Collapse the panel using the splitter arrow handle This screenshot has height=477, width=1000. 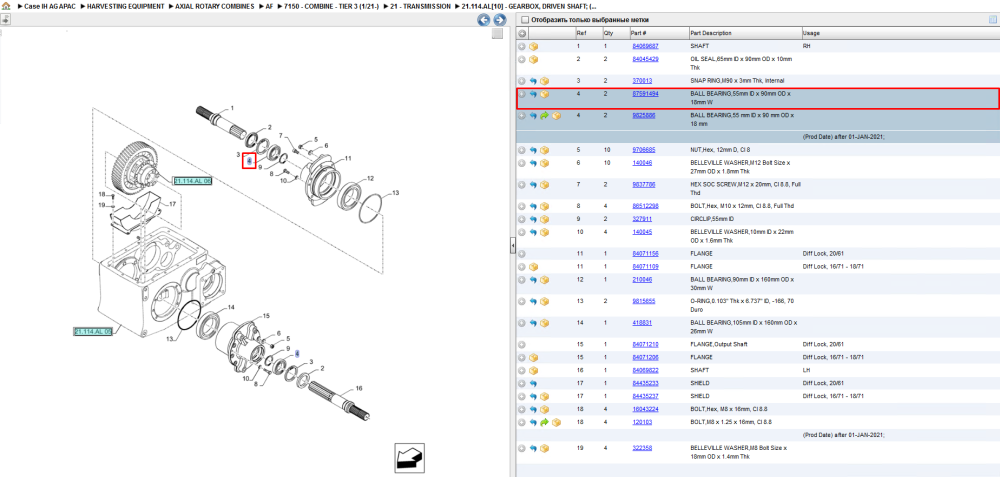click(x=512, y=246)
